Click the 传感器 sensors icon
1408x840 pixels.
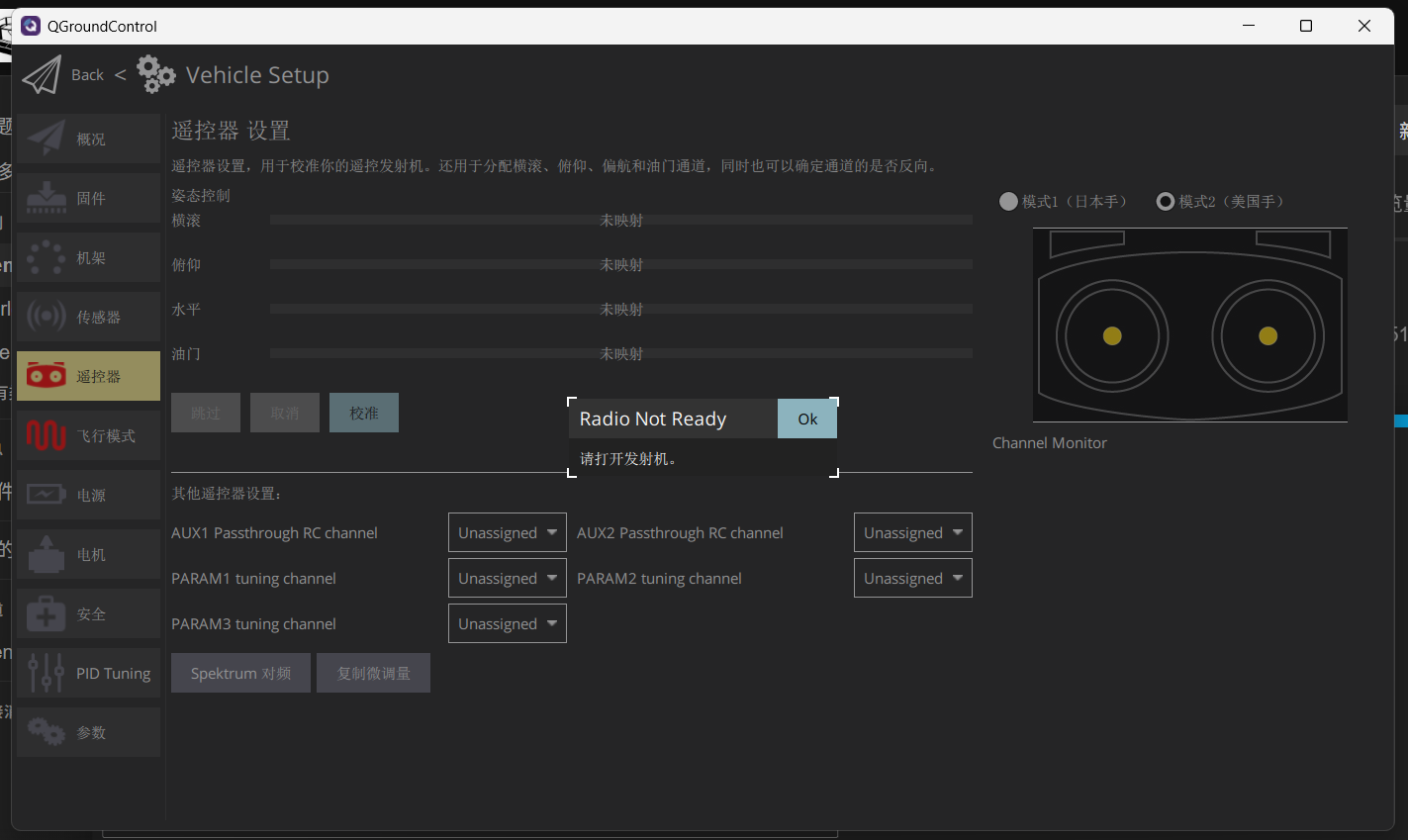(x=46, y=317)
